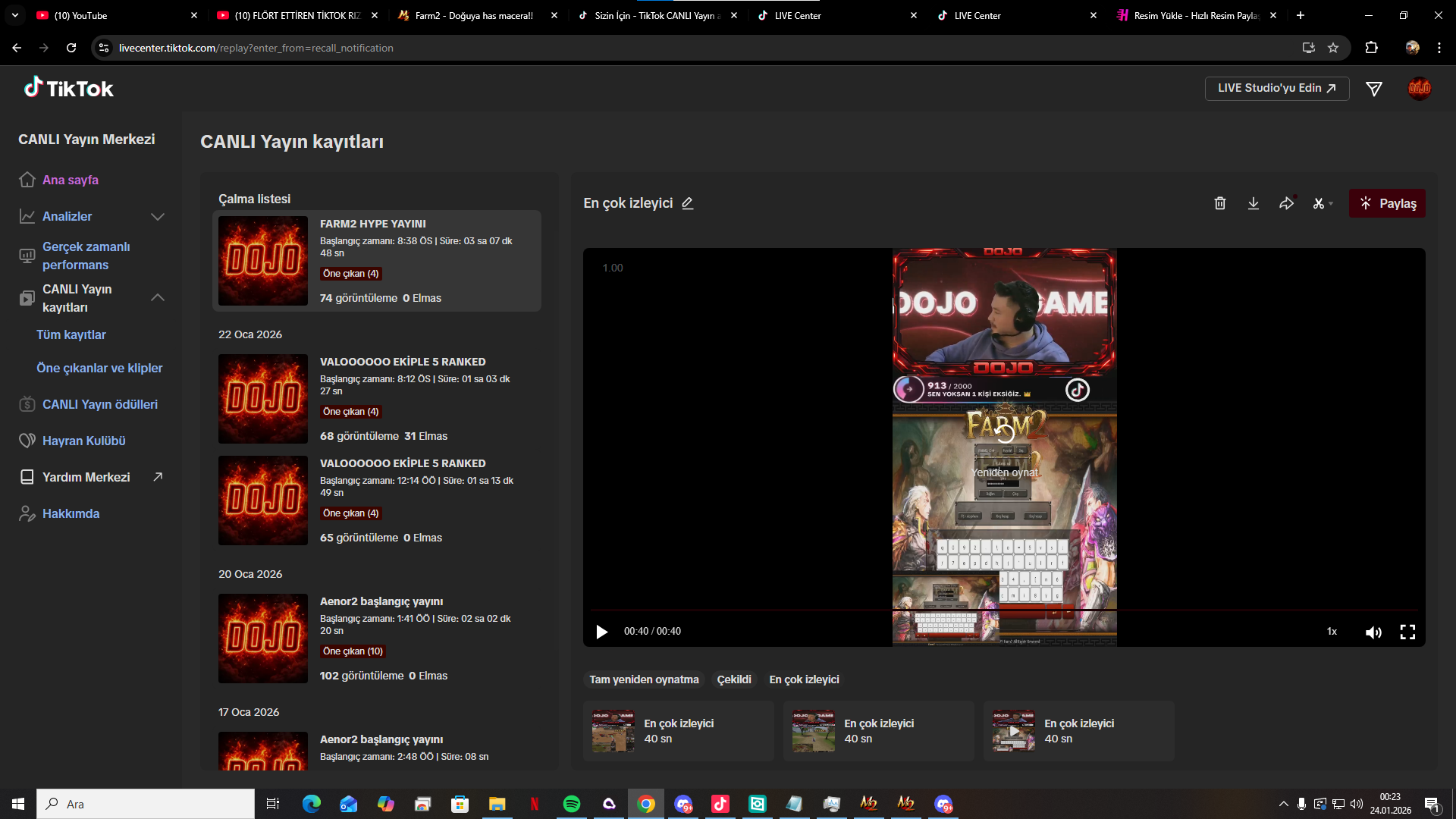Show hidden system tray icons

(1283, 804)
